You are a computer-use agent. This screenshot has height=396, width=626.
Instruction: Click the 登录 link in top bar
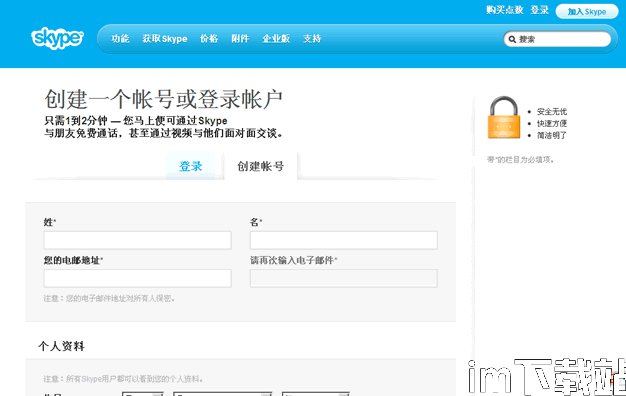pos(539,10)
